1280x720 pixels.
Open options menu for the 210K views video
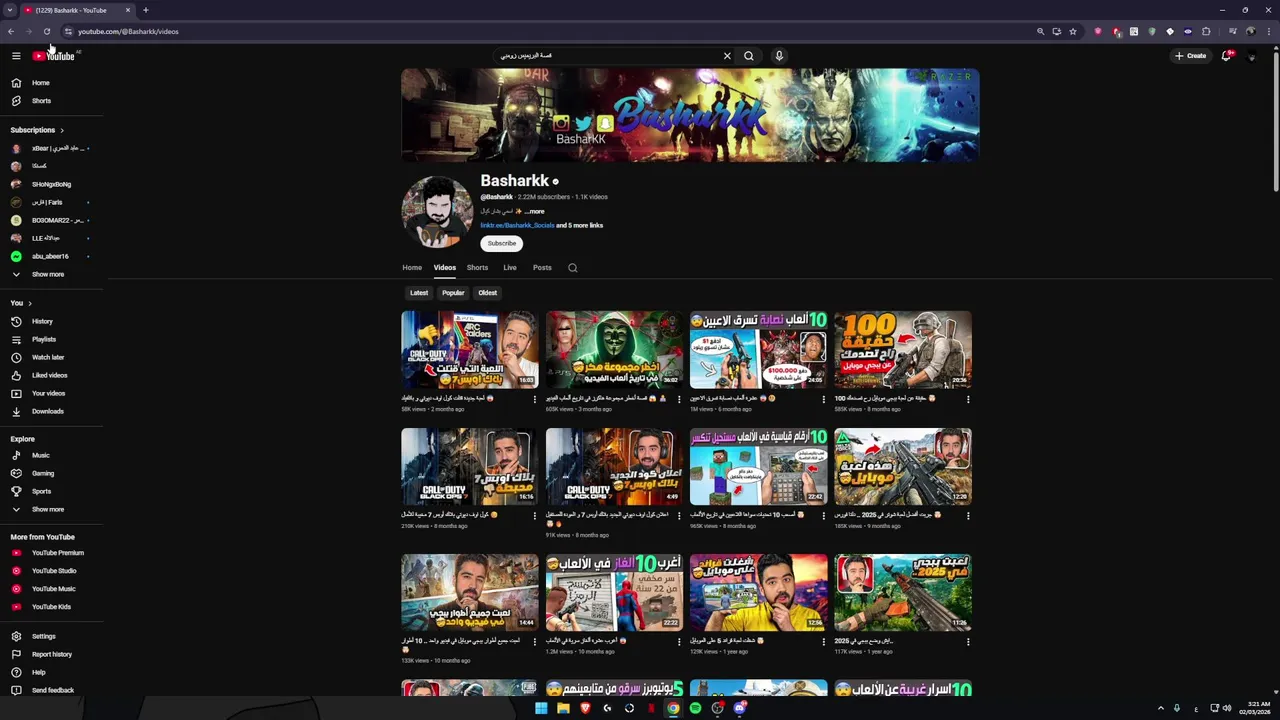click(x=534, y=516)
